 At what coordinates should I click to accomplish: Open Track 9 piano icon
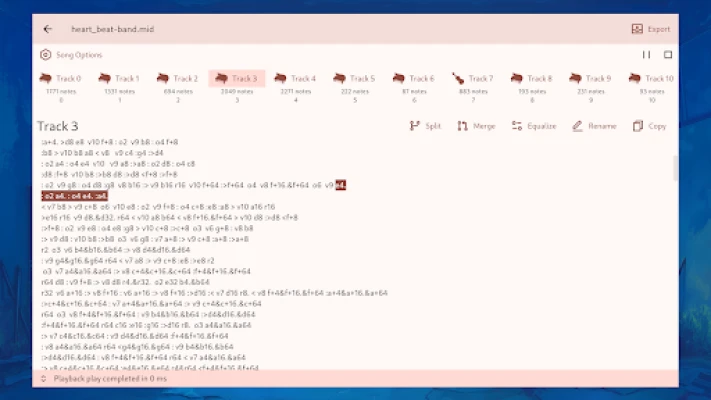tap(575, 78)
